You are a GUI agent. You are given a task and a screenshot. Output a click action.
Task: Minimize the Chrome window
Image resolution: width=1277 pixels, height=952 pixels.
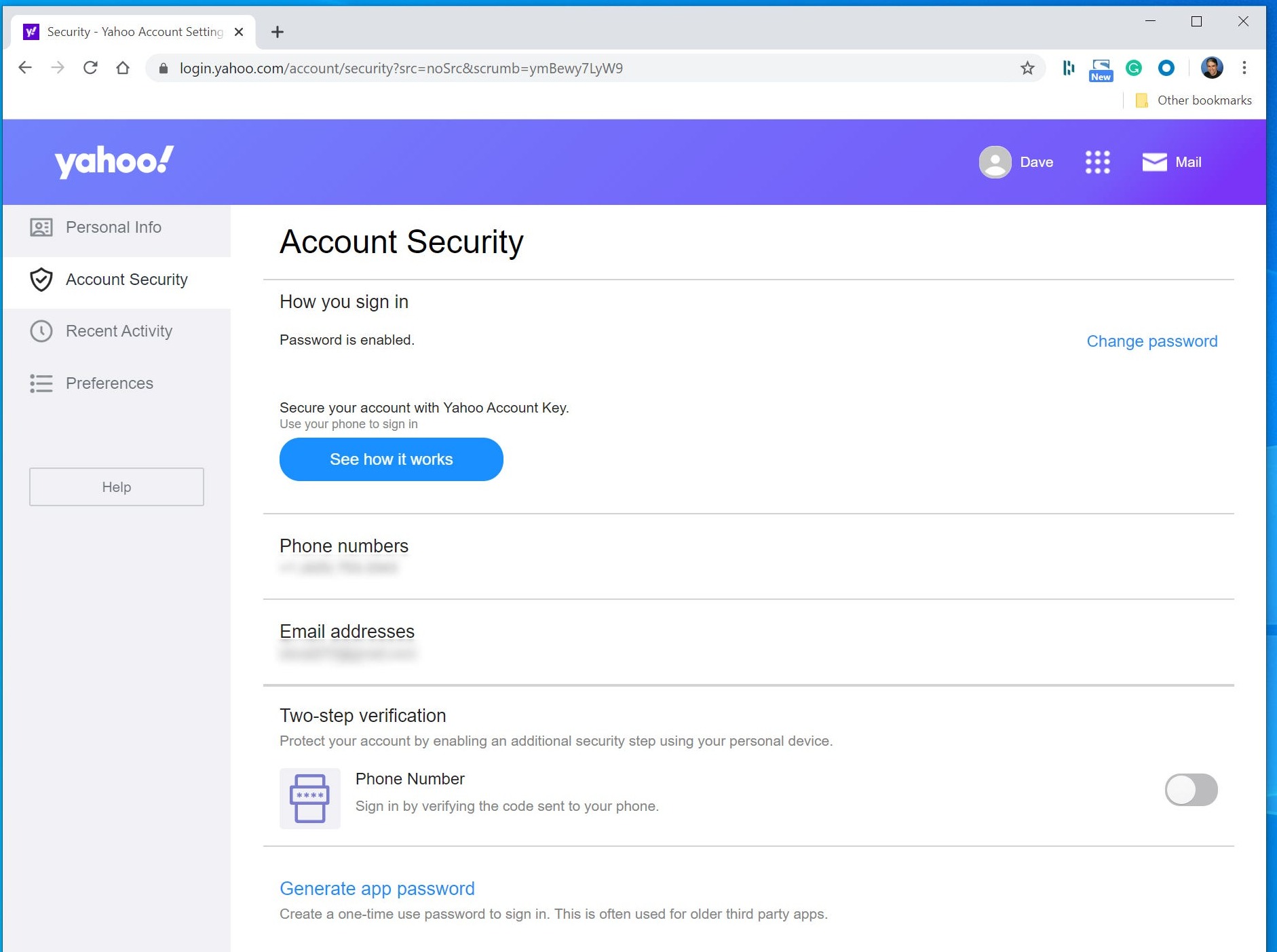tap(1150, 21)
